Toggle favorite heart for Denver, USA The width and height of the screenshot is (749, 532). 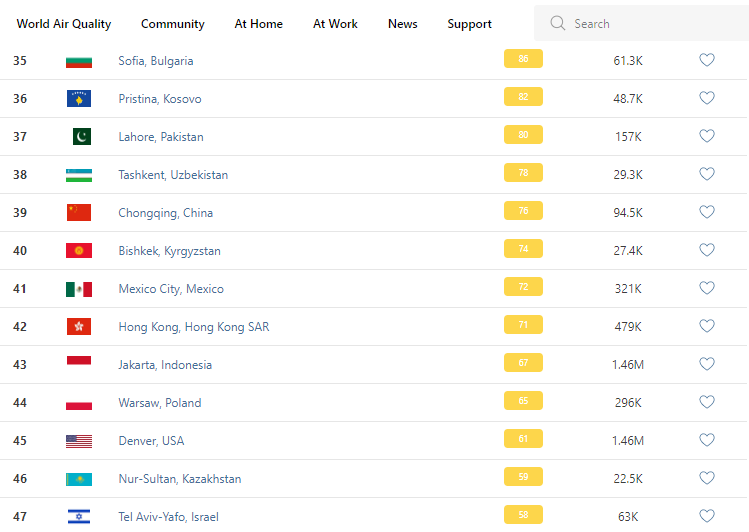pos(706,440)
